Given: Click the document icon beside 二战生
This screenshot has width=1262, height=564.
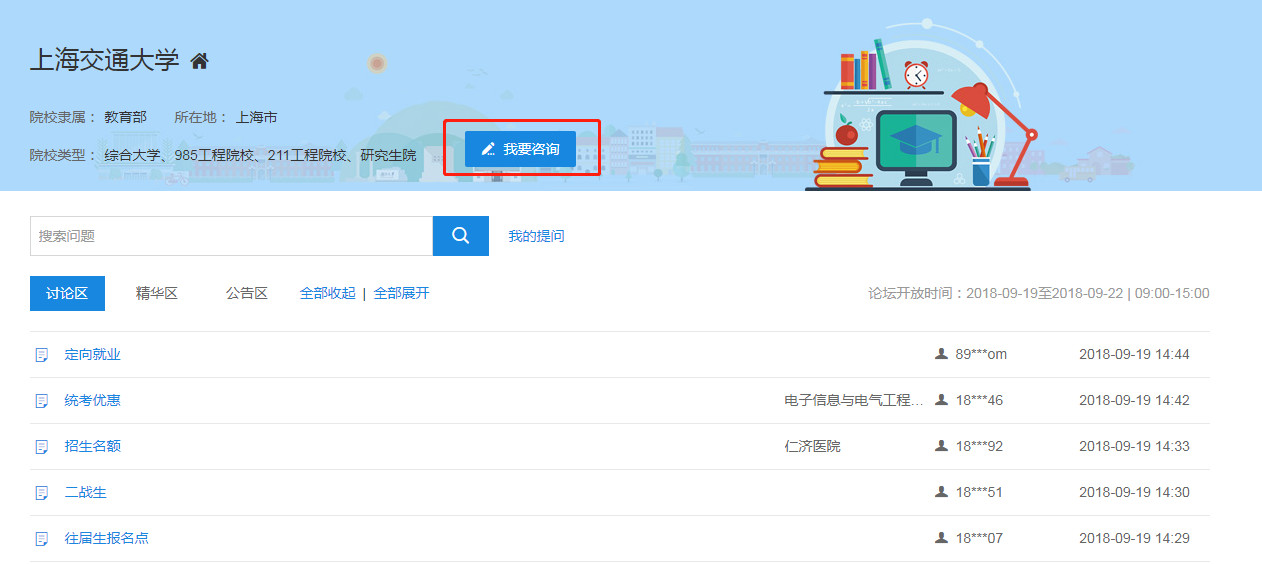Looking at the screenshot, I should (x=42, y=493).
